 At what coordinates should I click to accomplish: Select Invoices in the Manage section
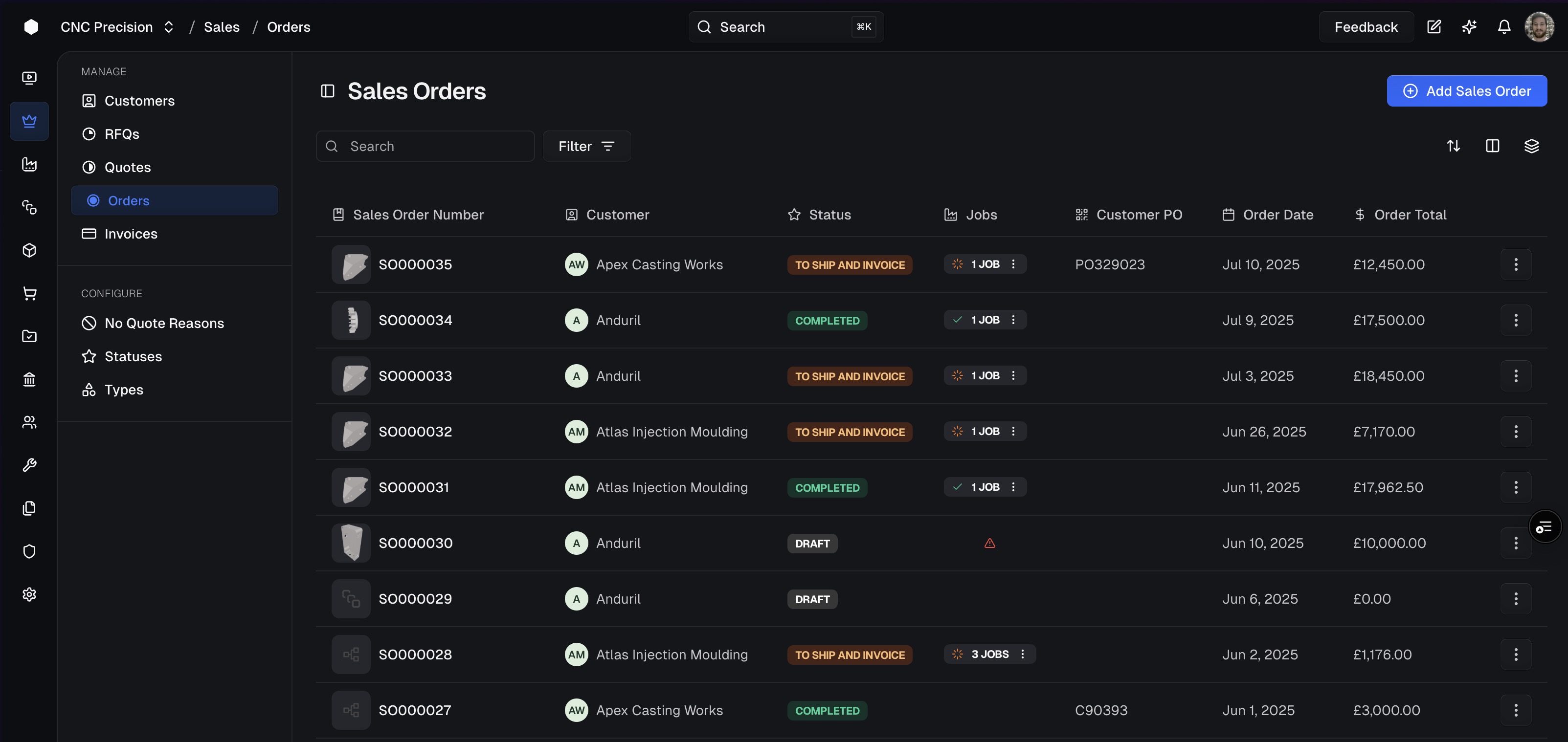click(x=131, y=234)
